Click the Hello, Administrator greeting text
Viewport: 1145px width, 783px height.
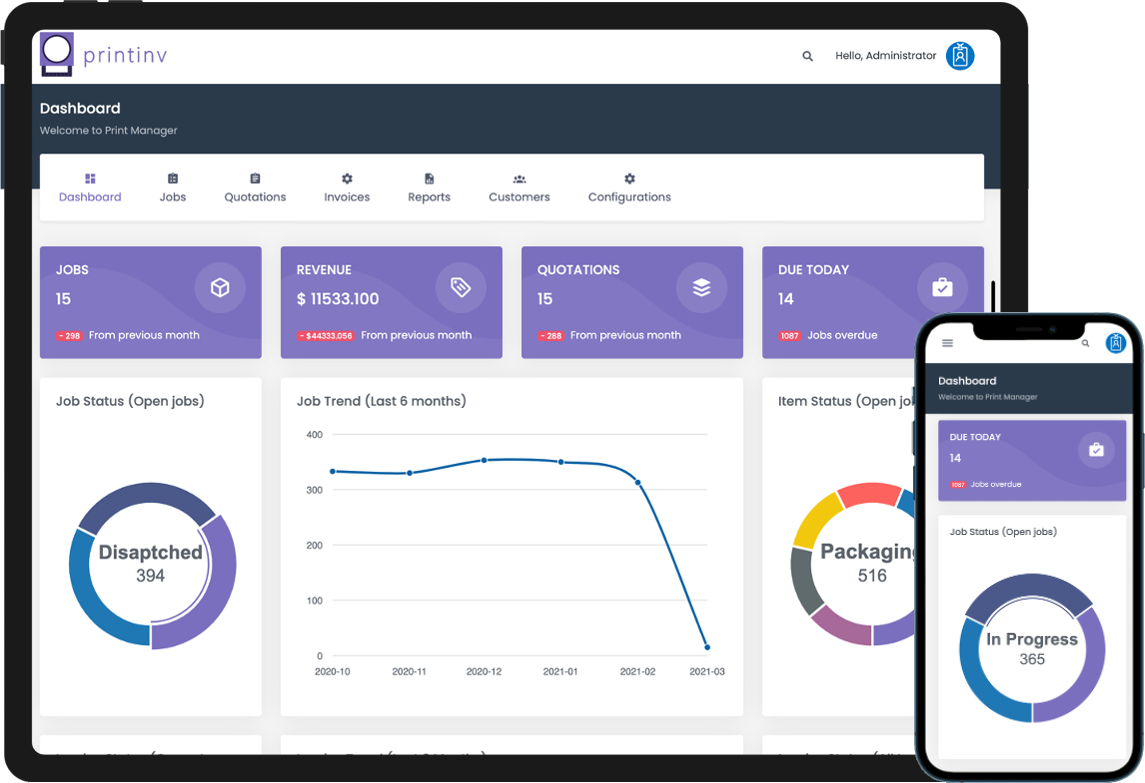click(x=885, y=56)
